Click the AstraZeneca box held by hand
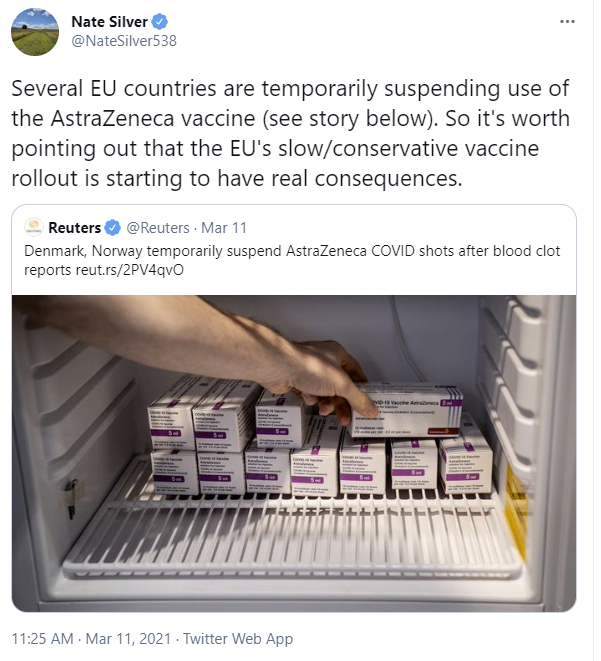The height and width of the screenshot is (661, 601). pos(405,409)
